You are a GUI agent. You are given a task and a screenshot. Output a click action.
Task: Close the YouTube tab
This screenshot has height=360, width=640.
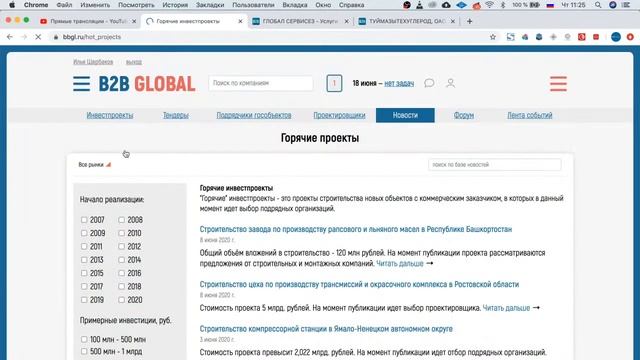click(134, 21)
